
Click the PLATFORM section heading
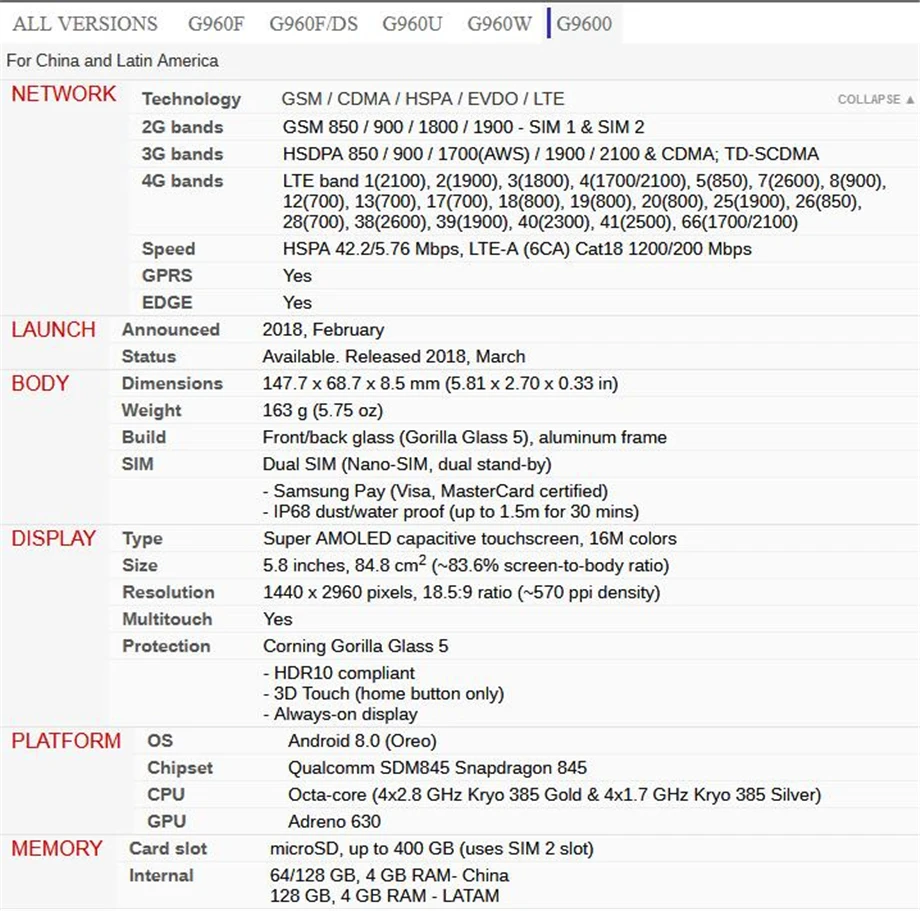pyautogui.click(x=66, y=741)
